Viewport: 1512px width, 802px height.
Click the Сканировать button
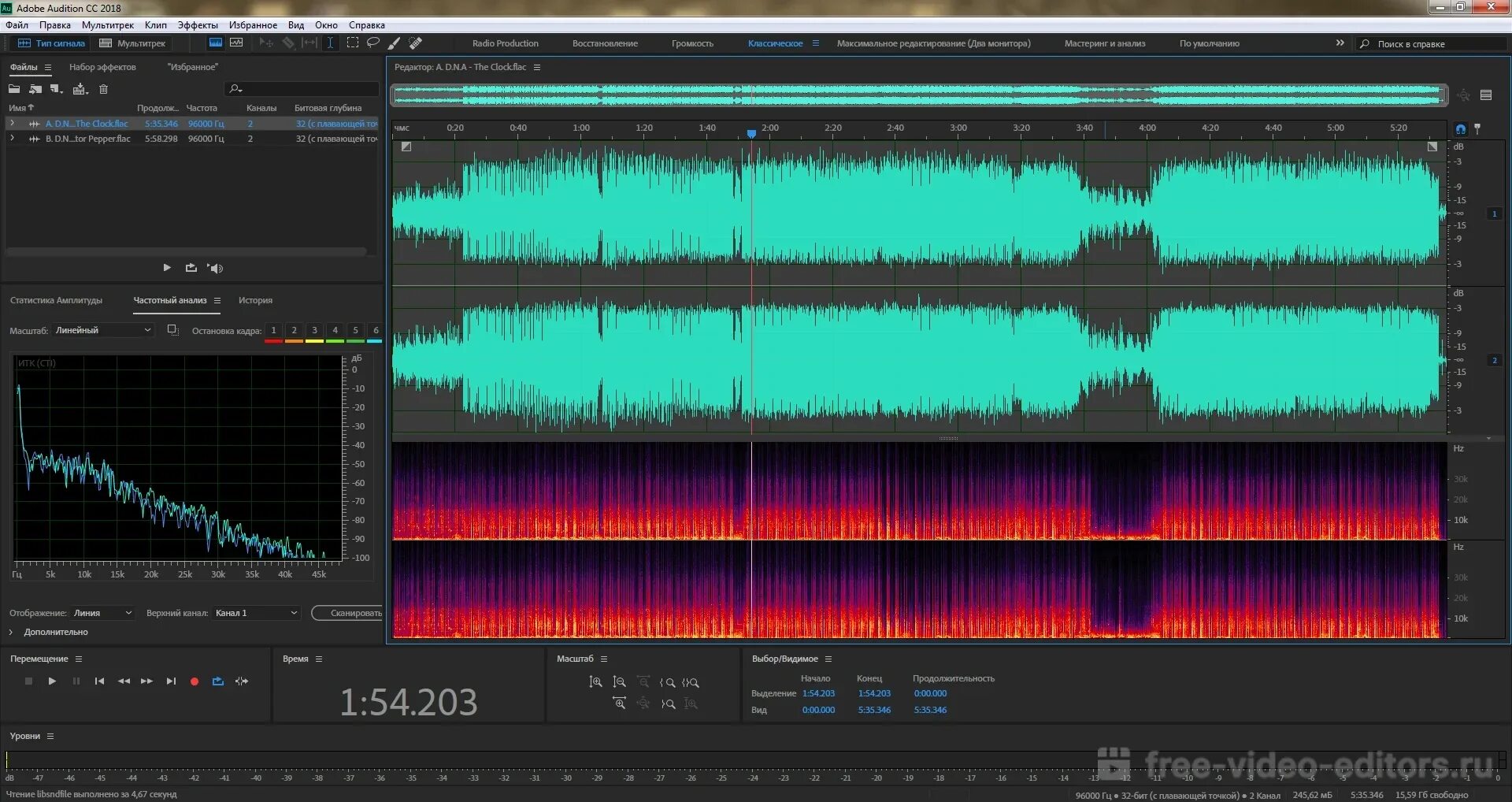[x=347, y=613]
